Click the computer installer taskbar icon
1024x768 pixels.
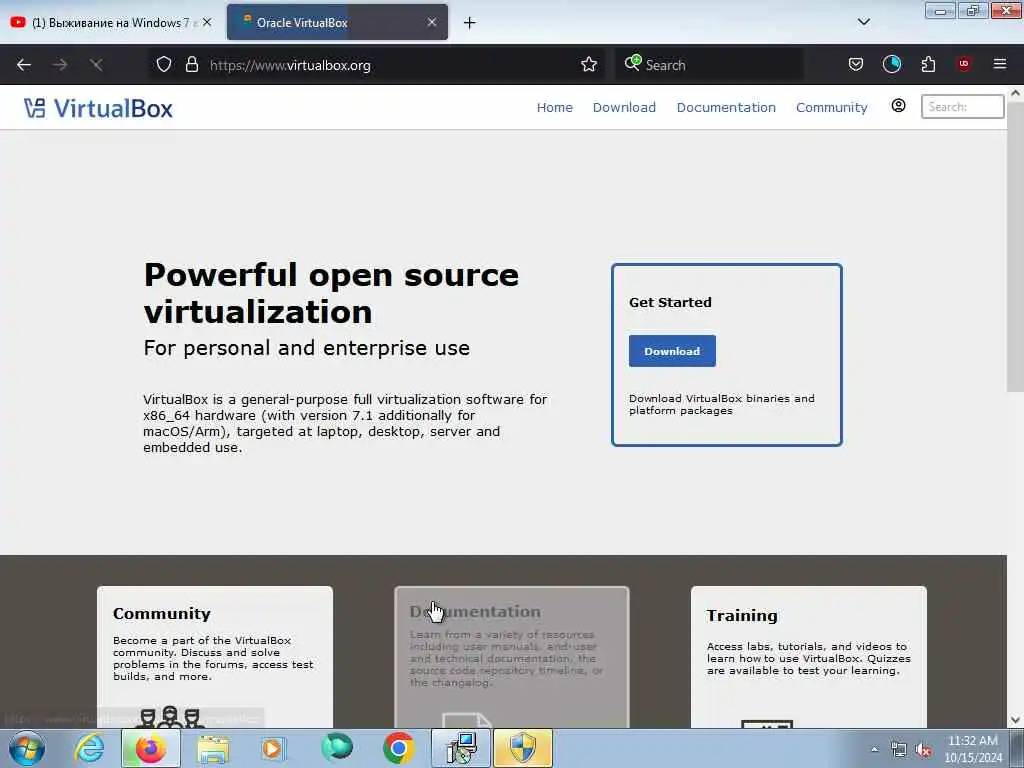[461, 748]
